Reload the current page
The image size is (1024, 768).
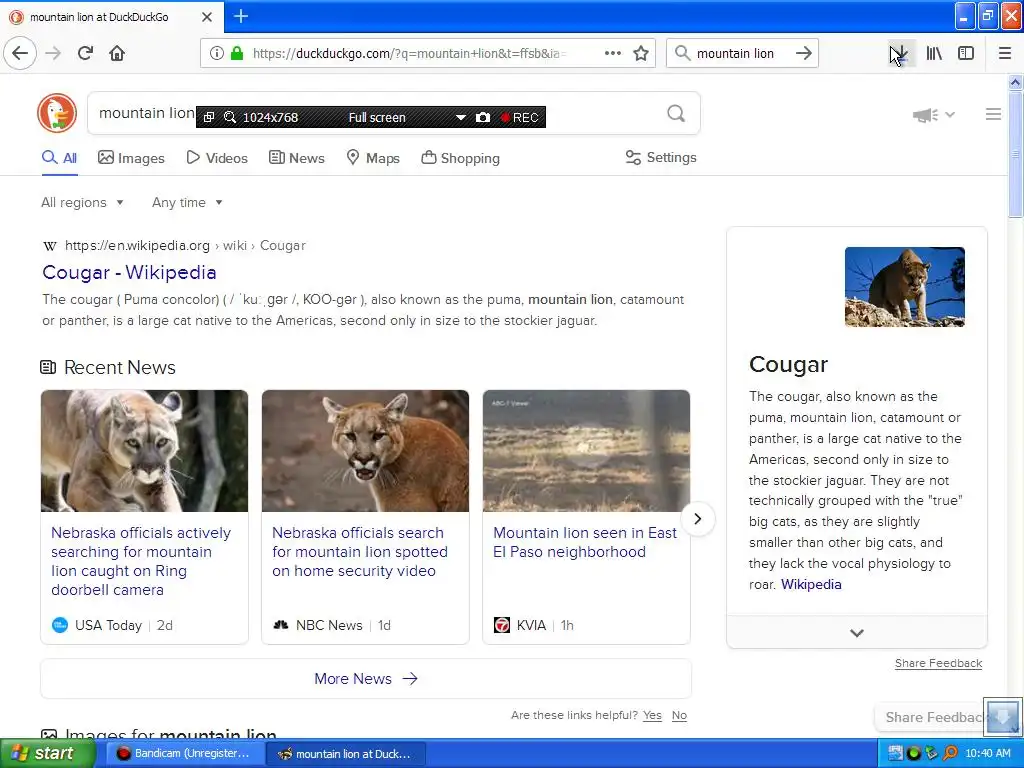tap(85, 53)
